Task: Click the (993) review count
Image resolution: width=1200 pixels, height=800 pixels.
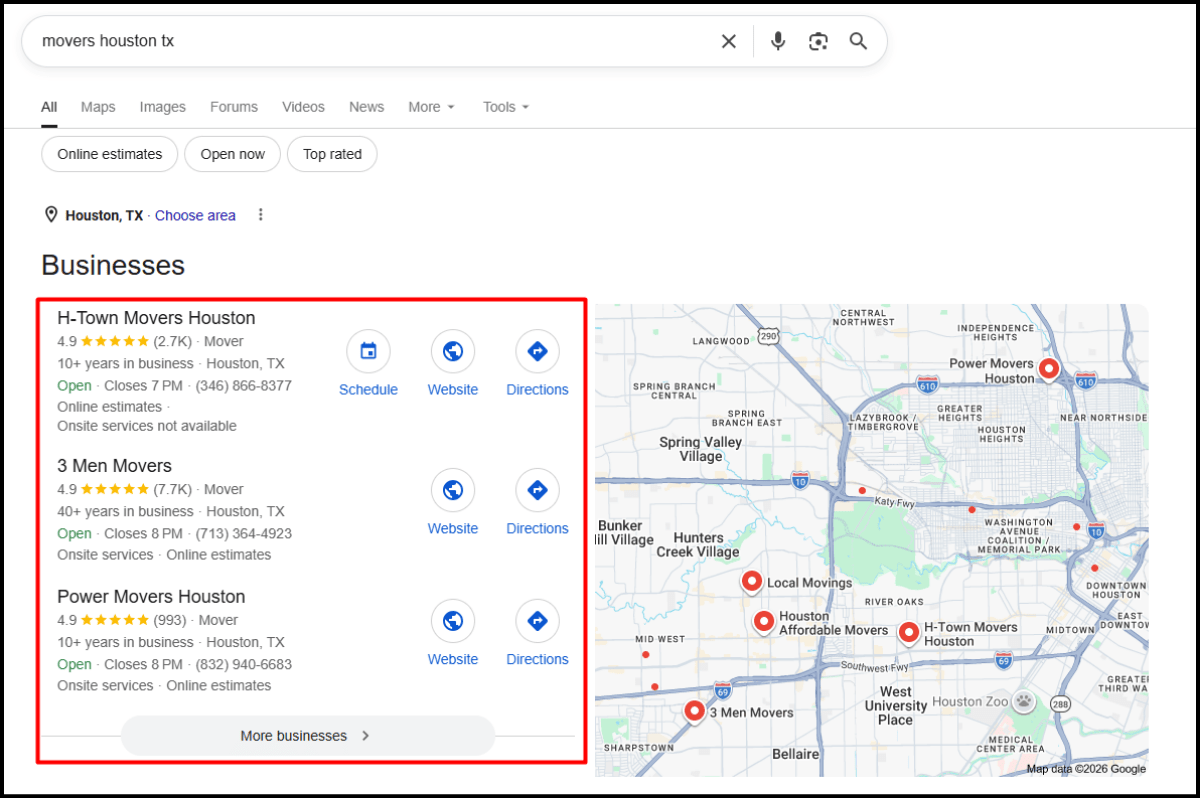Action: tap(170, 620)
